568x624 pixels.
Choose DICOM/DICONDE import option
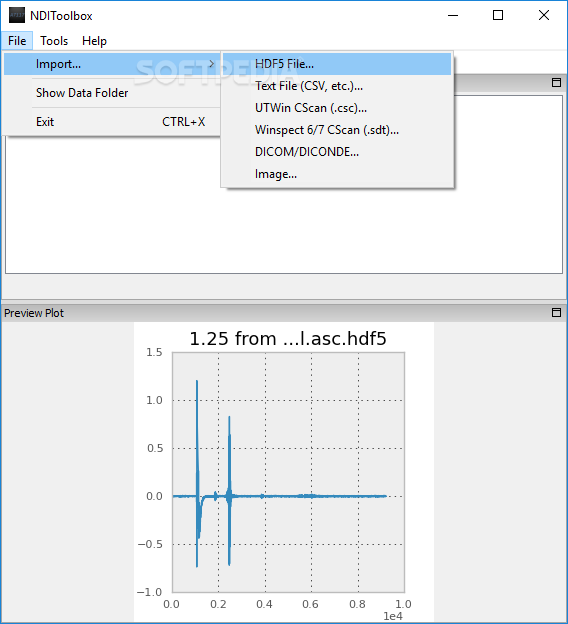tap(337, 152)
